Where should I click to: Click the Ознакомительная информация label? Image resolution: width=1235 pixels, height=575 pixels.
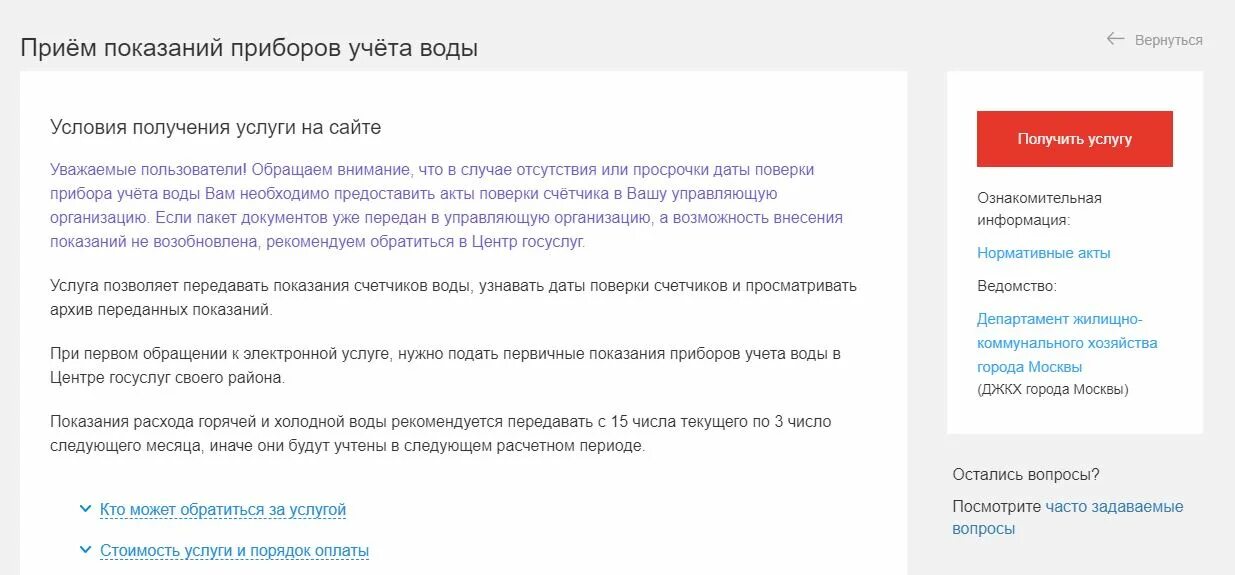pos(1039,209)
